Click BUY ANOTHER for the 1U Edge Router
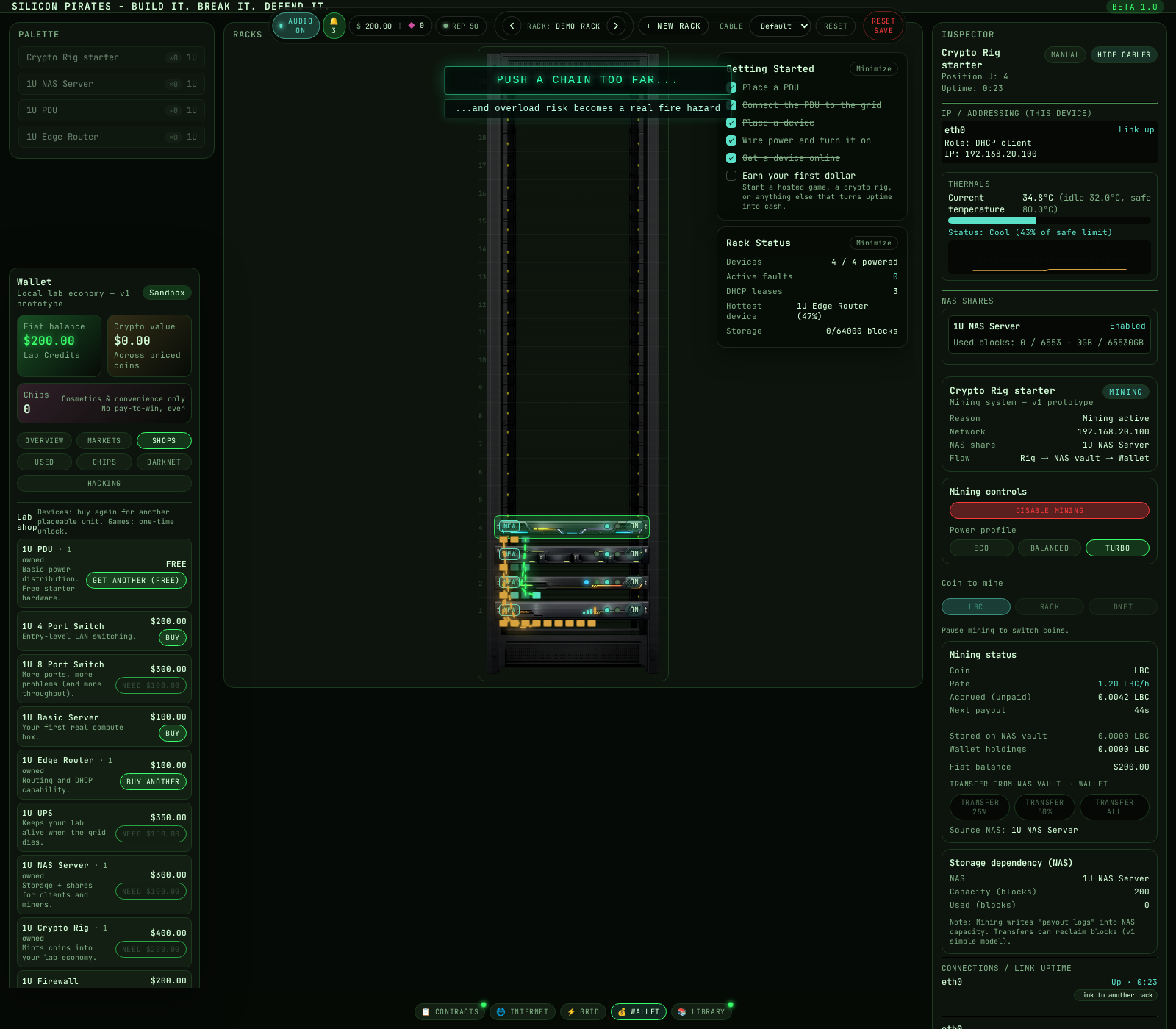The width and height of the screenshot is (1176, 1029). [x=153, y=782]
